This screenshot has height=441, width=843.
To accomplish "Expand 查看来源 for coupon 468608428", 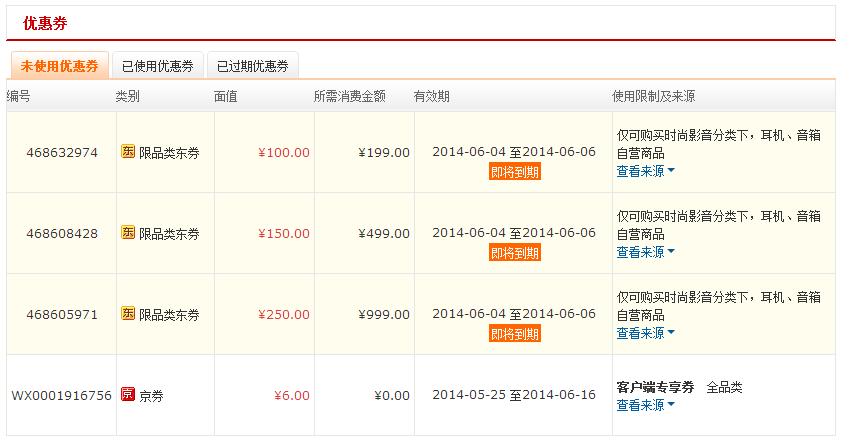I will point(645,252).
